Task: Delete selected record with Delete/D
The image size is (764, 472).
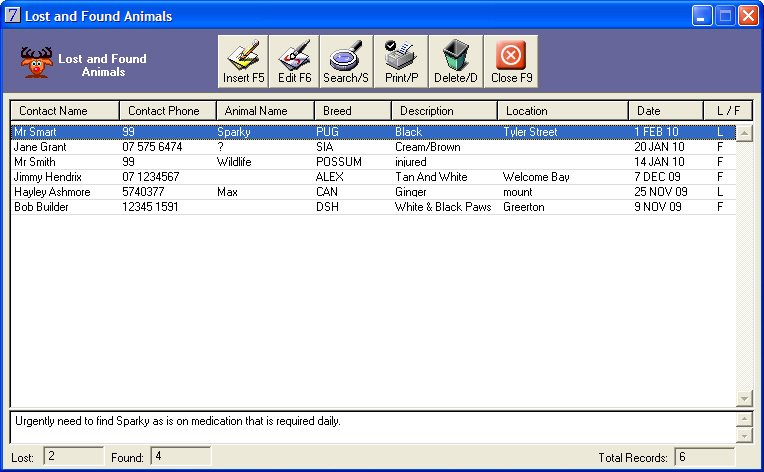Action: pyautogui.click(x=456, y=61)
